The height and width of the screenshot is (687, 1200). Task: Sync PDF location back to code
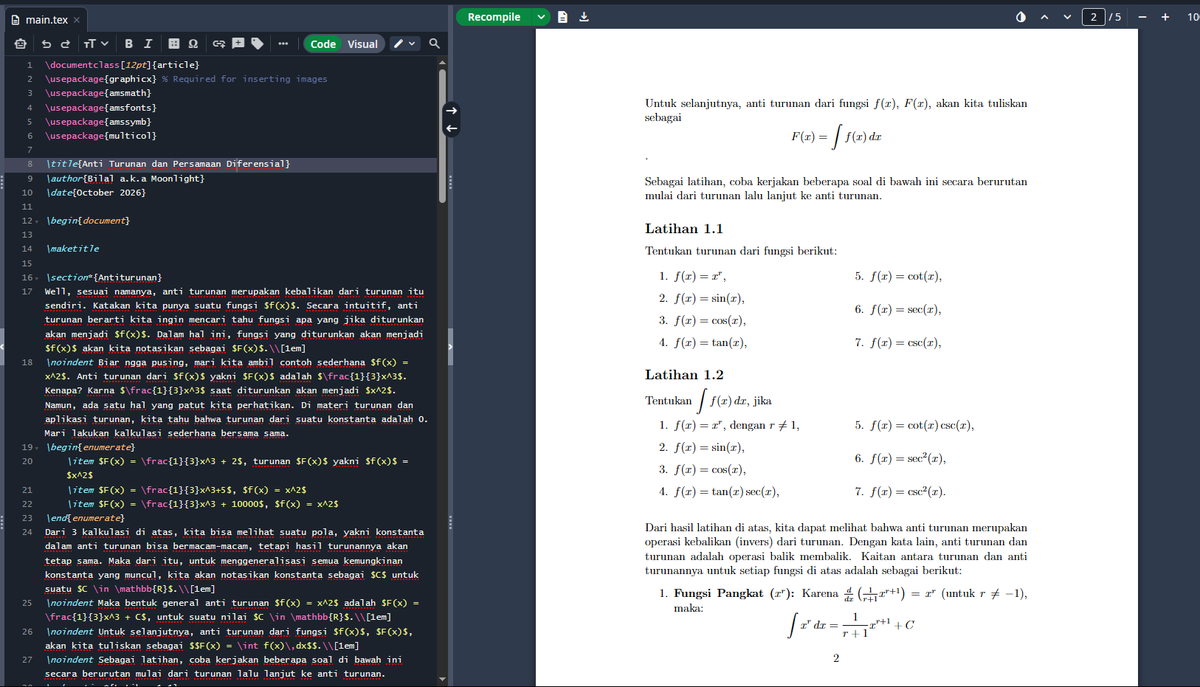(x=450, y=127)
